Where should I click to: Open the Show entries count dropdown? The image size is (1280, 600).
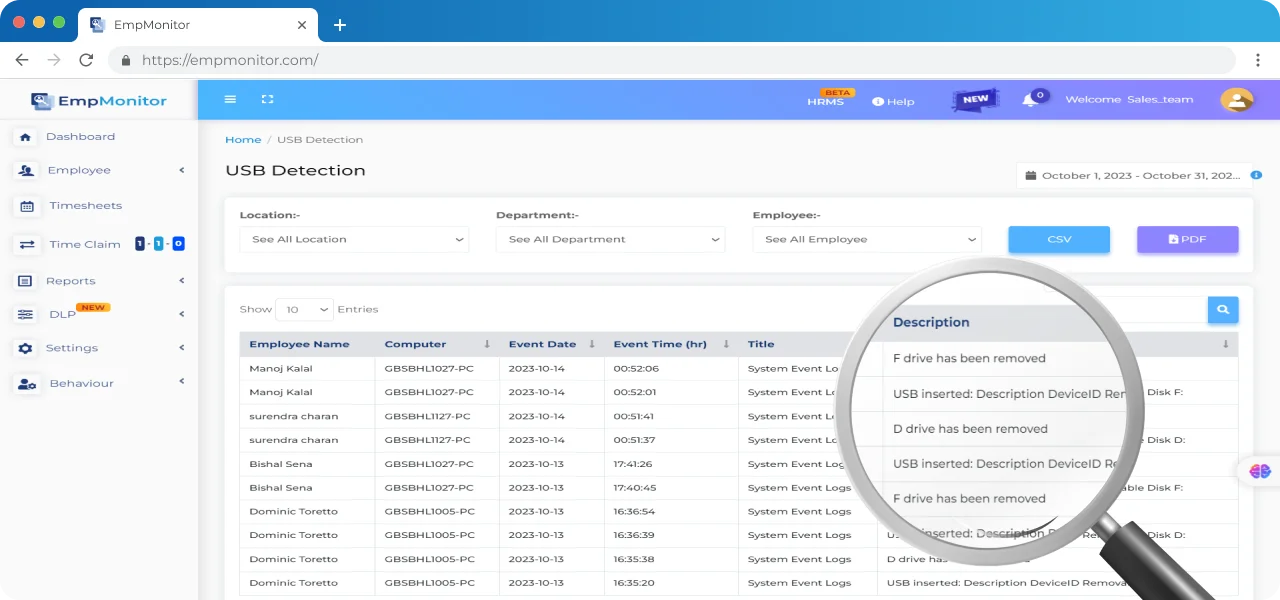tap(304, 310)
